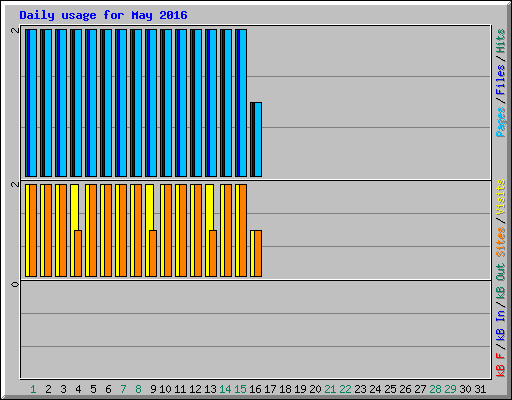The width and height of the screenshot is (512, 400).
Task: Click day 20 axis label
Action: tap(315, 389)
